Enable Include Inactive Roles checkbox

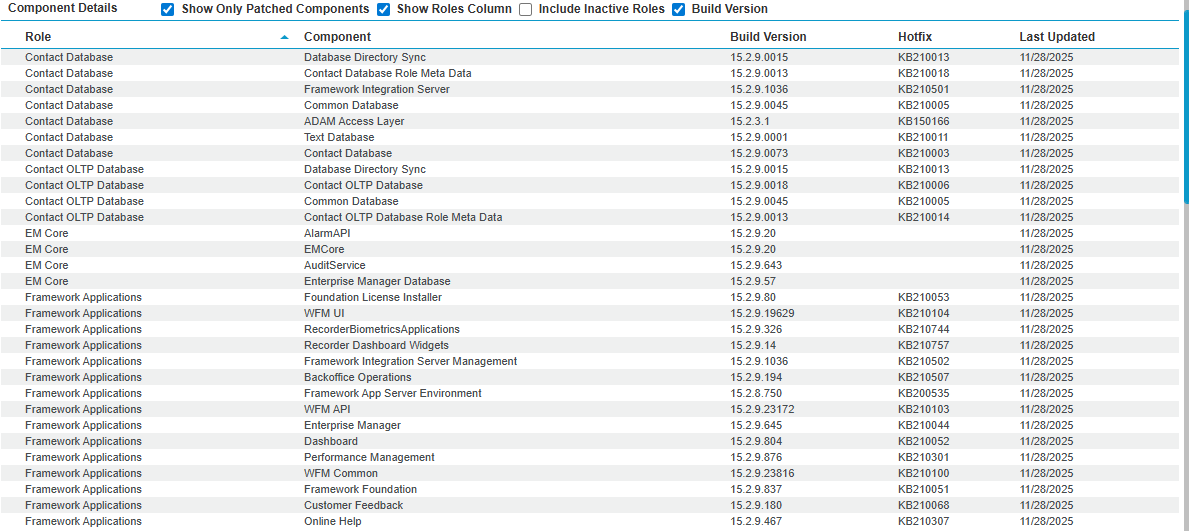[526, 9]
